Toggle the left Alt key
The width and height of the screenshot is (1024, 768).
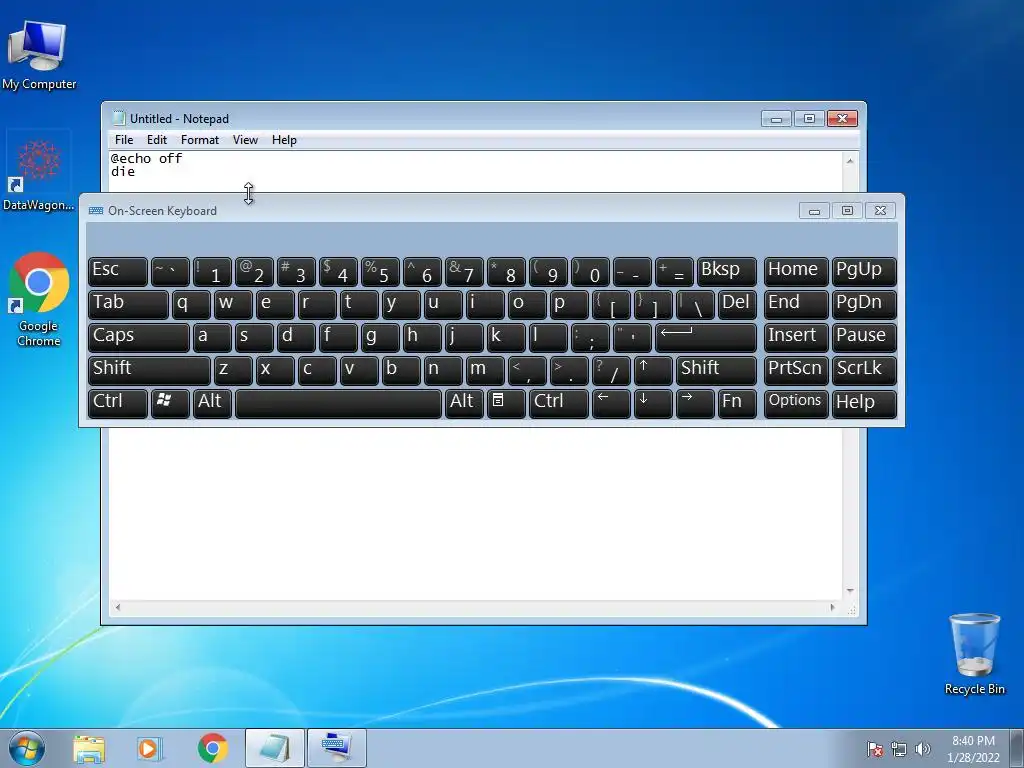click(212, 403)
